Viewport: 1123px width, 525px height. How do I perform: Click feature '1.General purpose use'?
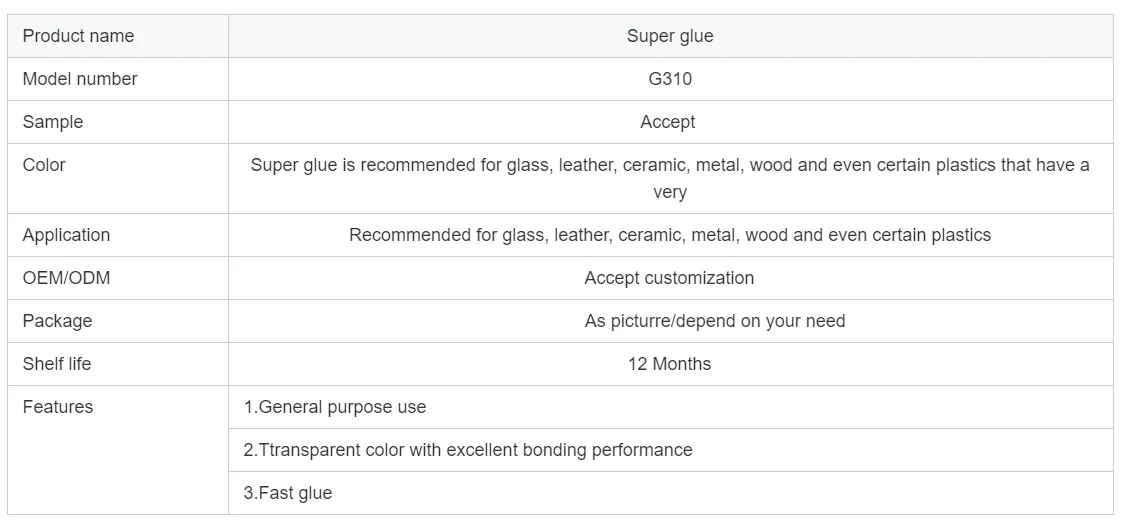point(335,407)
